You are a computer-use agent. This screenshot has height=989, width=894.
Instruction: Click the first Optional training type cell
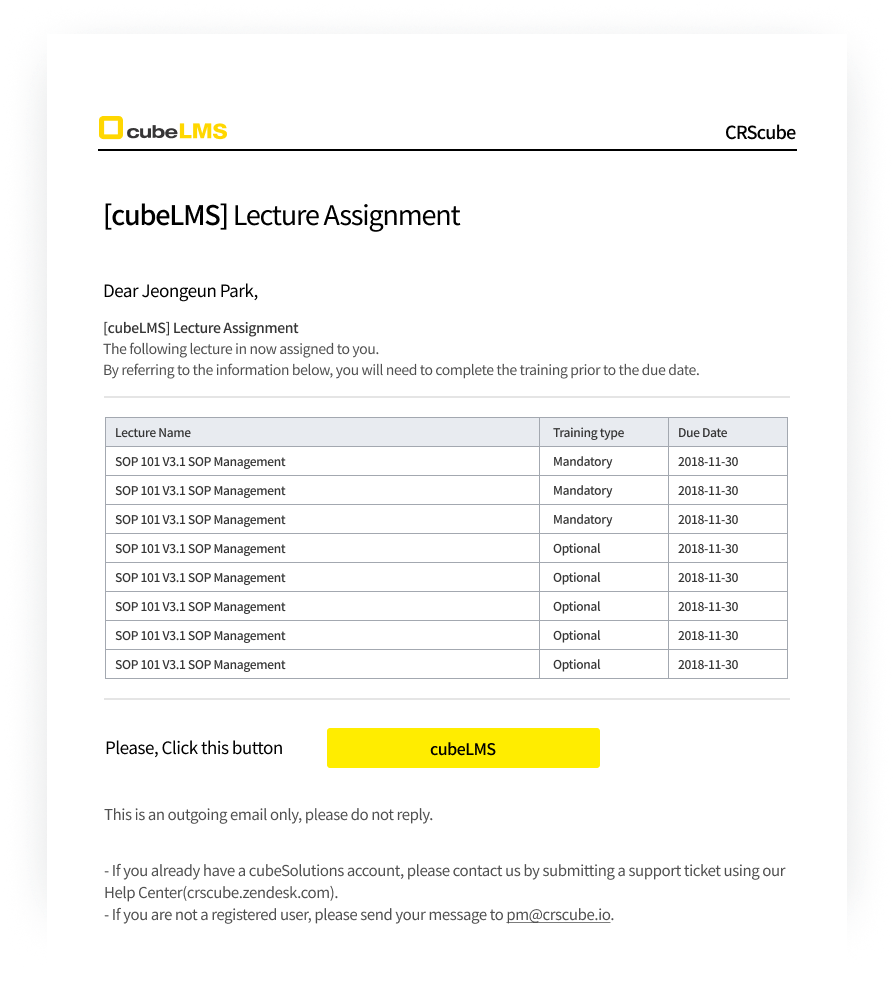point(577,549)
